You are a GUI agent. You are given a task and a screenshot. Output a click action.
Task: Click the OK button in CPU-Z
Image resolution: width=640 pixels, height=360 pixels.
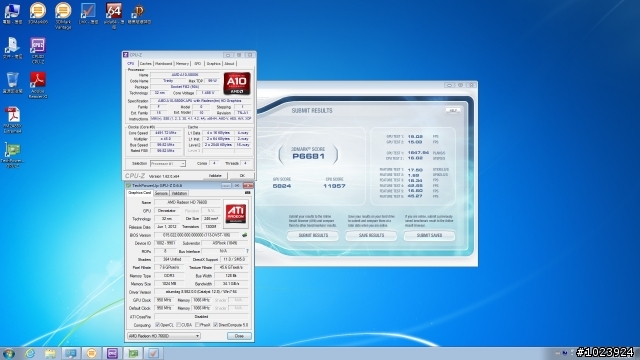(x=242, y=176)
